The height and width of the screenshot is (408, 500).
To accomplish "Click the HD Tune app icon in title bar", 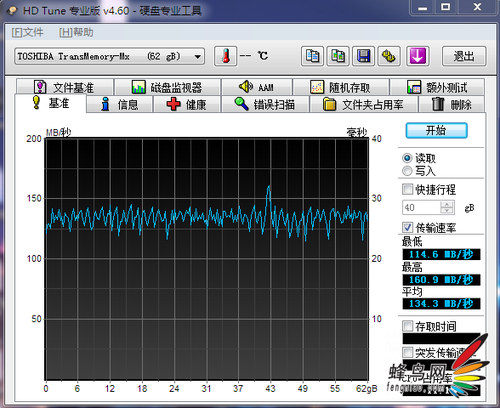I will click(x=12, y=11).
